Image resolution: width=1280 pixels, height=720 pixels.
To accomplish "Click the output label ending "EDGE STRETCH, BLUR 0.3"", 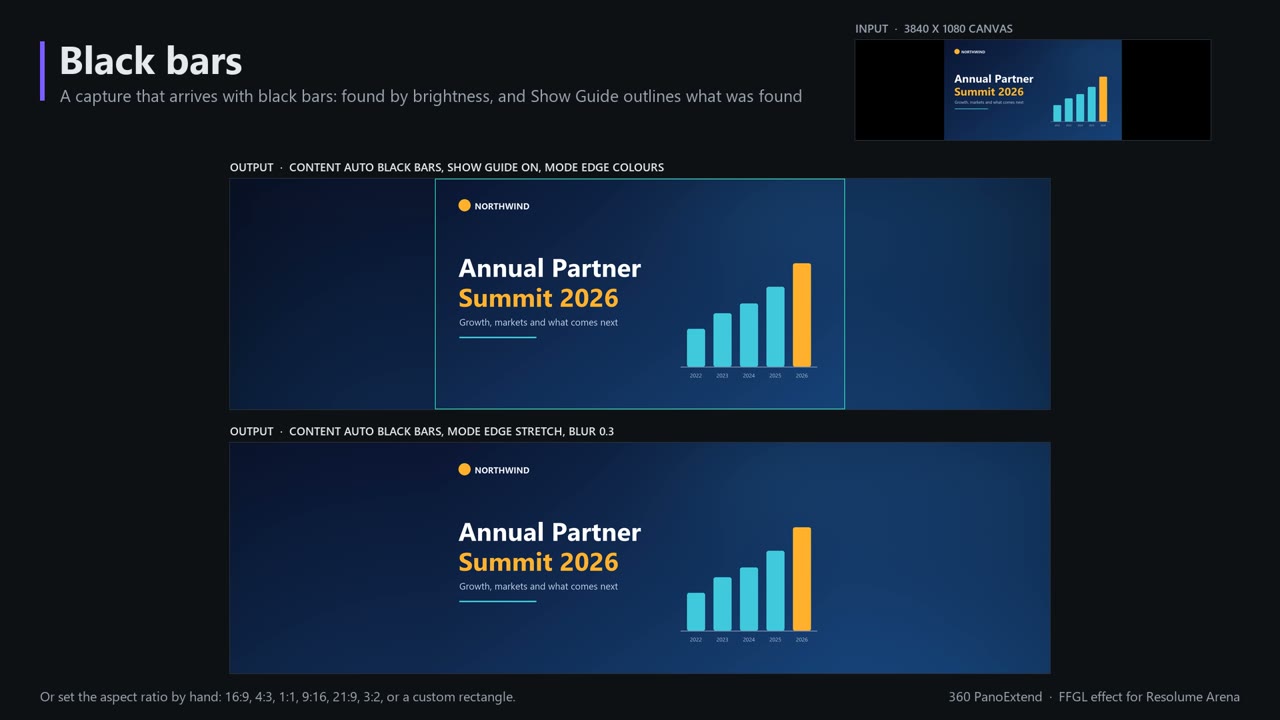I will 422,431.
